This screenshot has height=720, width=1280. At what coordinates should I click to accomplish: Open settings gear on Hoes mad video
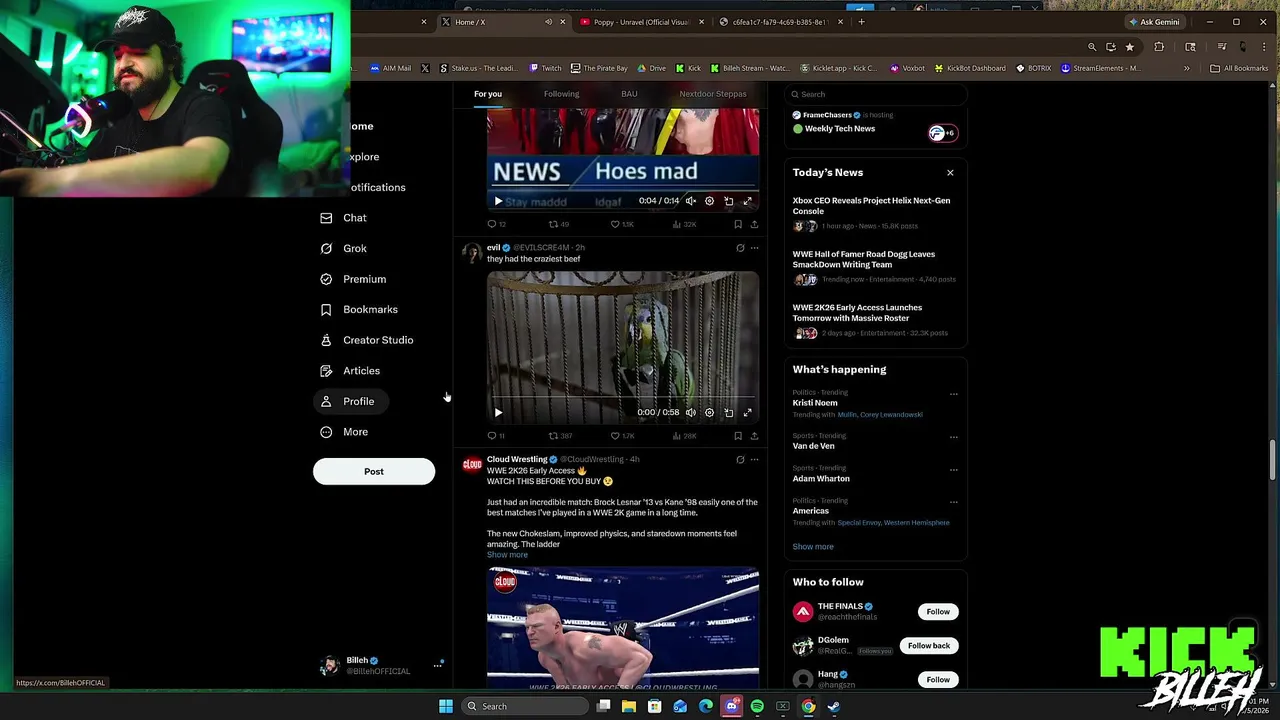(709, 201)
